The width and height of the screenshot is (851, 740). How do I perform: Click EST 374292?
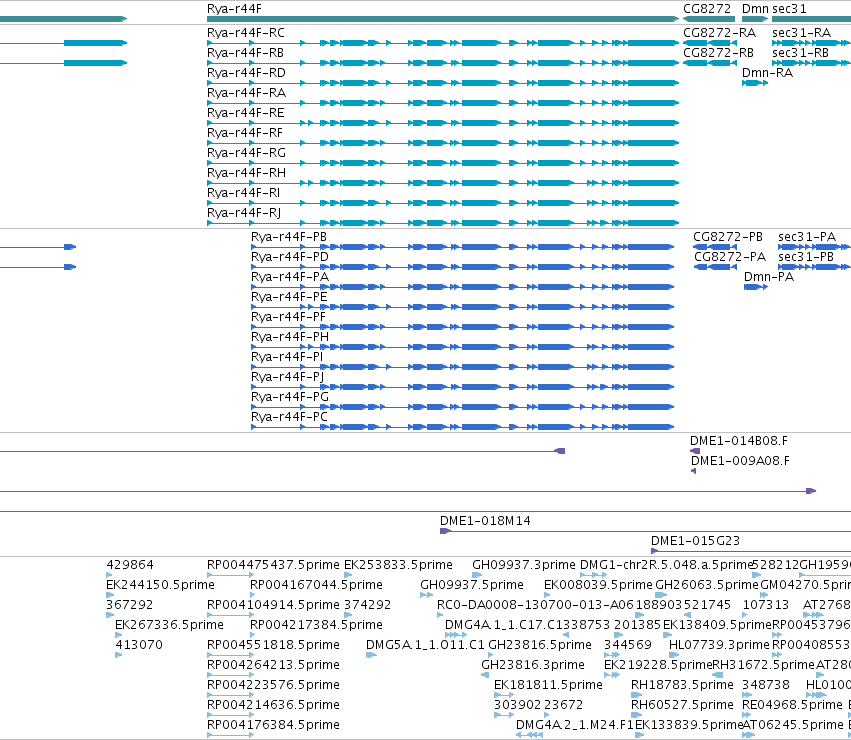tap(367, 605)
